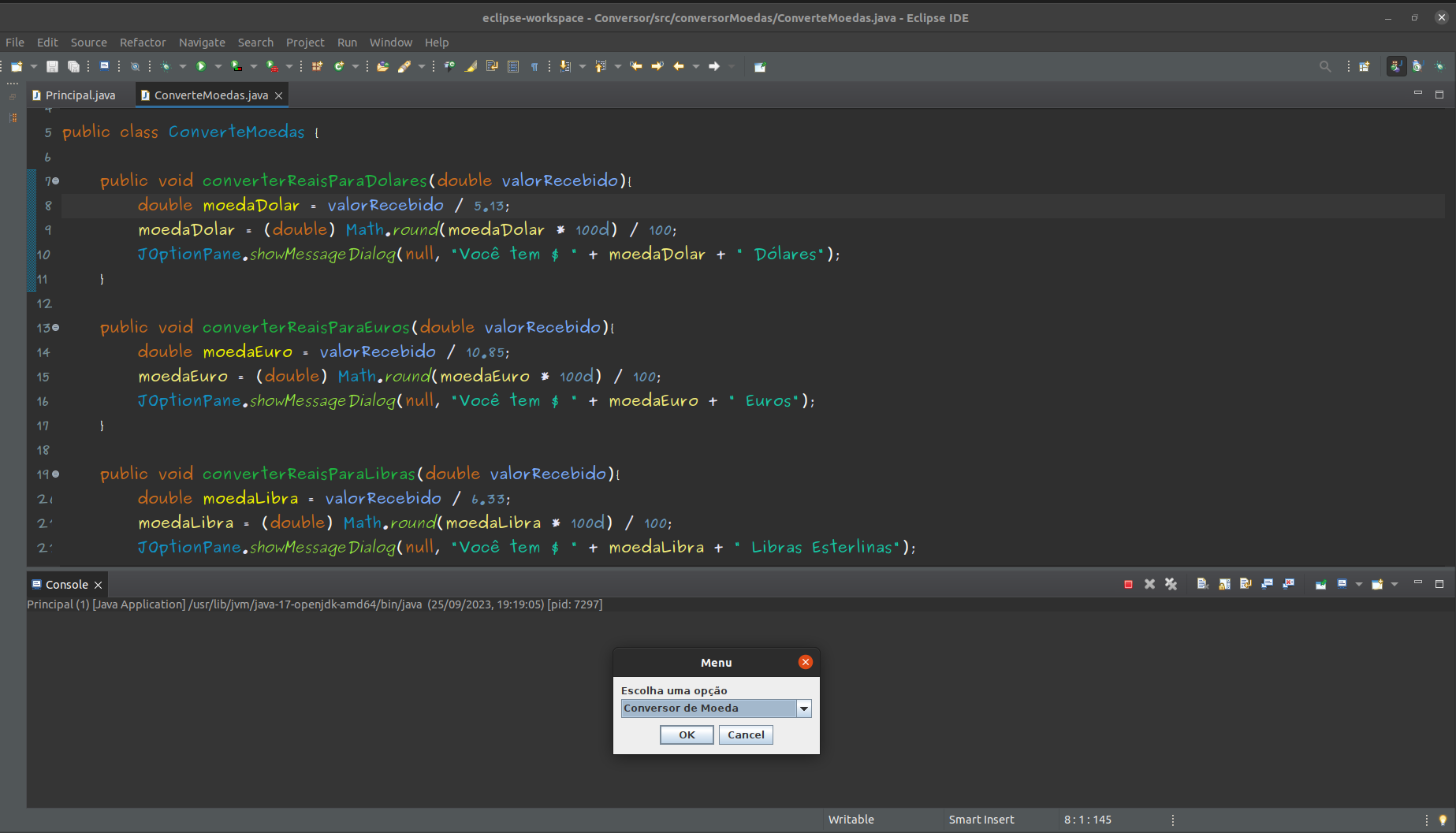This screenshot has width=1456, height=833.
Task: Toggle Show Console on Standard Output
Action: [1267, 584]
